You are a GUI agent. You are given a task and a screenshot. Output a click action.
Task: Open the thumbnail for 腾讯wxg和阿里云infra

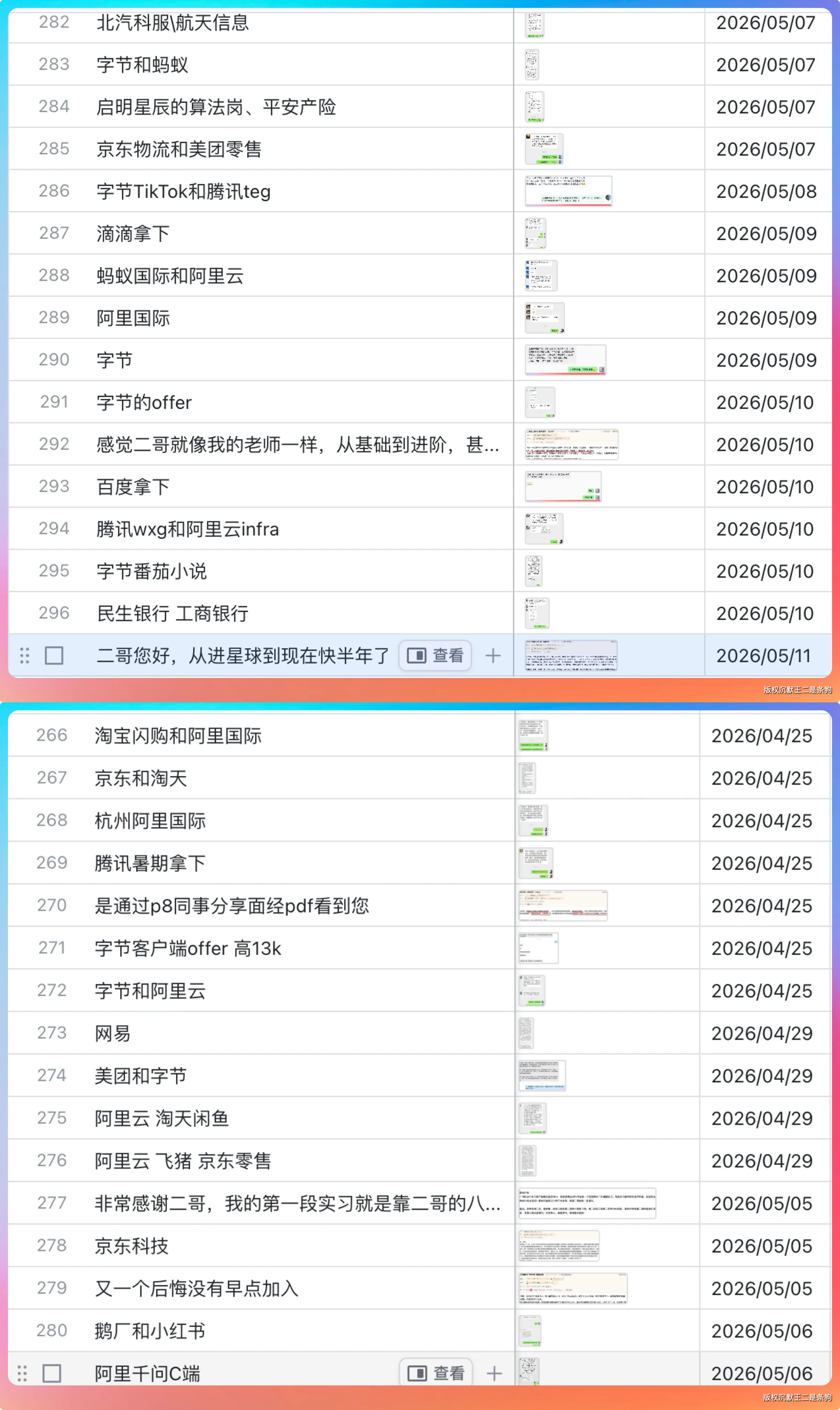[x=544, y=529]
